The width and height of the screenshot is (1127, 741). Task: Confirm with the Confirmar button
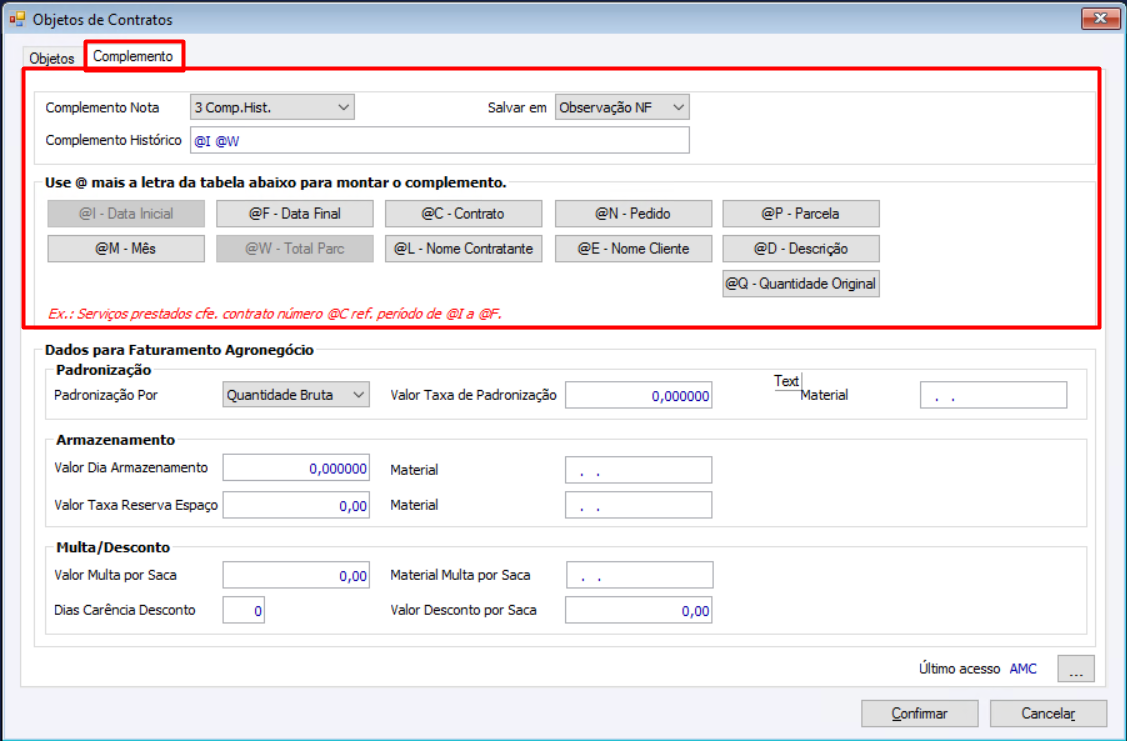coord(919,714)
